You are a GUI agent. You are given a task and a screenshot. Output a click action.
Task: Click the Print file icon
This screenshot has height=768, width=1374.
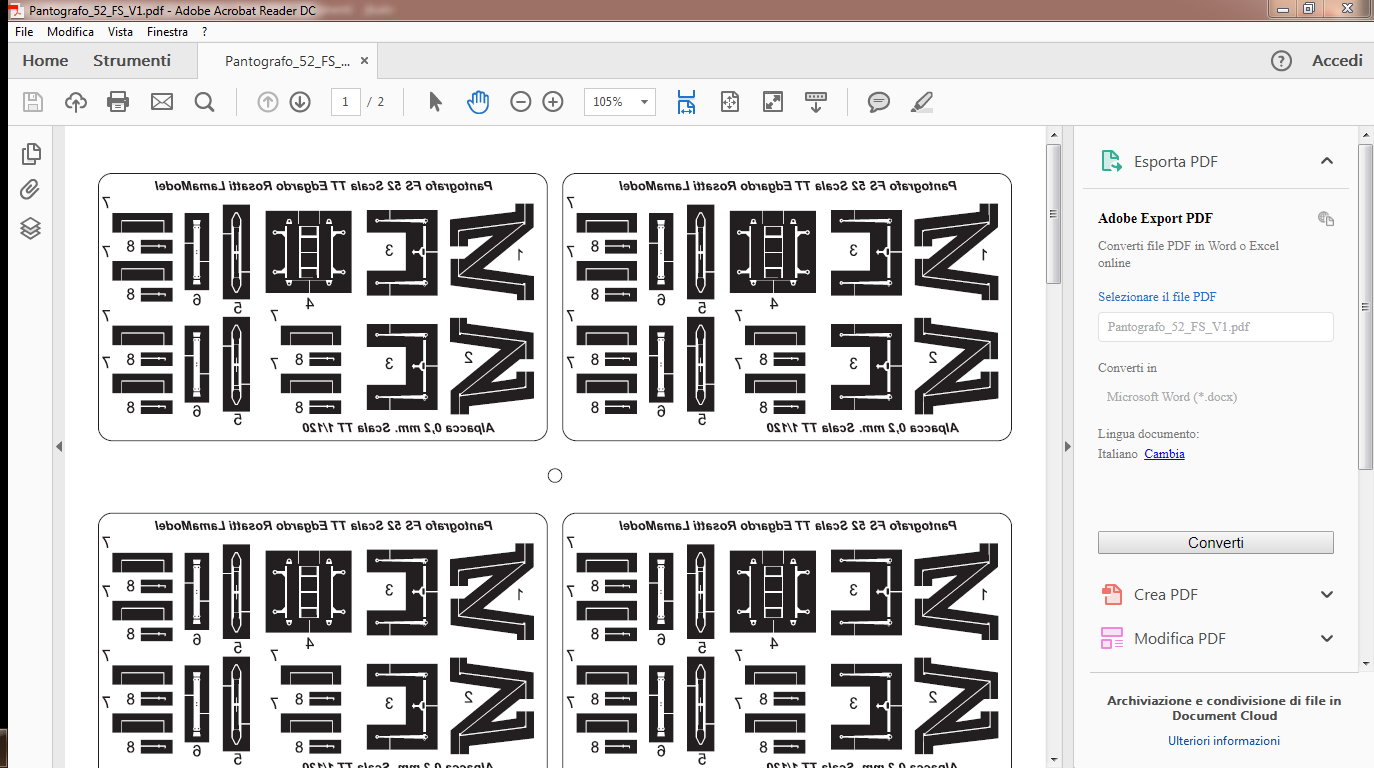click(118, 102)
